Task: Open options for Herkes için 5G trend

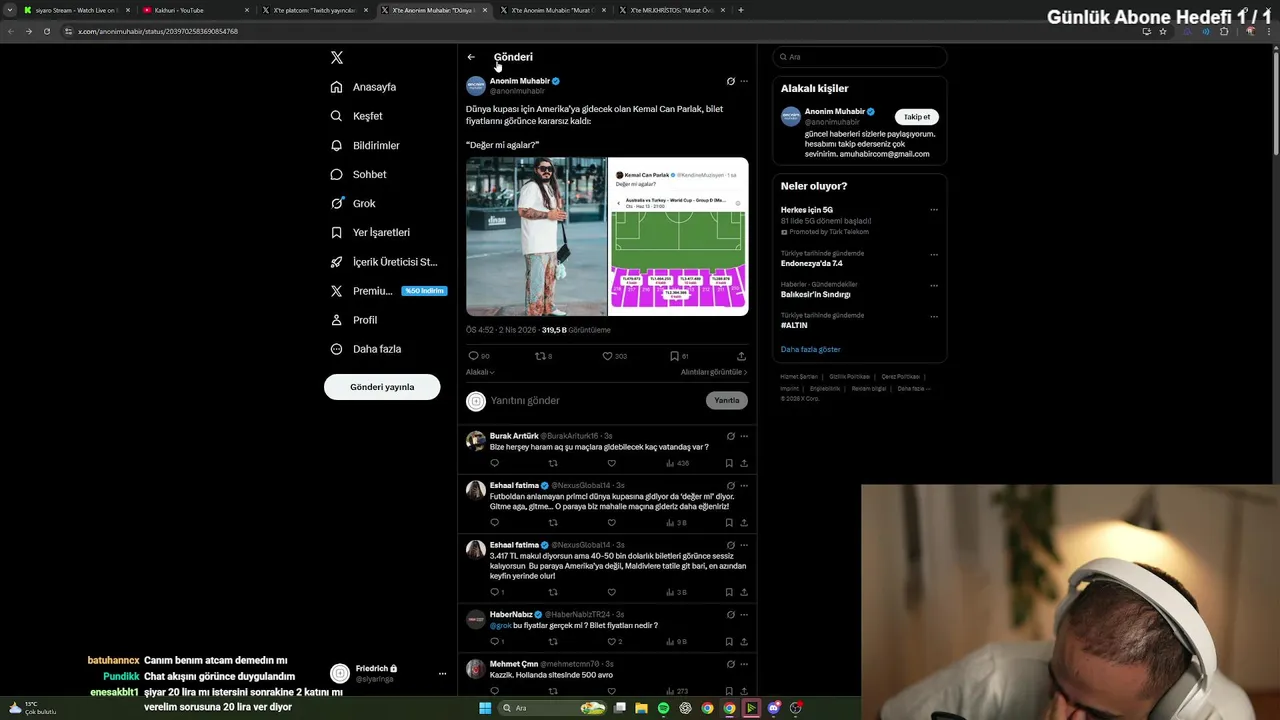Action: 934,210
